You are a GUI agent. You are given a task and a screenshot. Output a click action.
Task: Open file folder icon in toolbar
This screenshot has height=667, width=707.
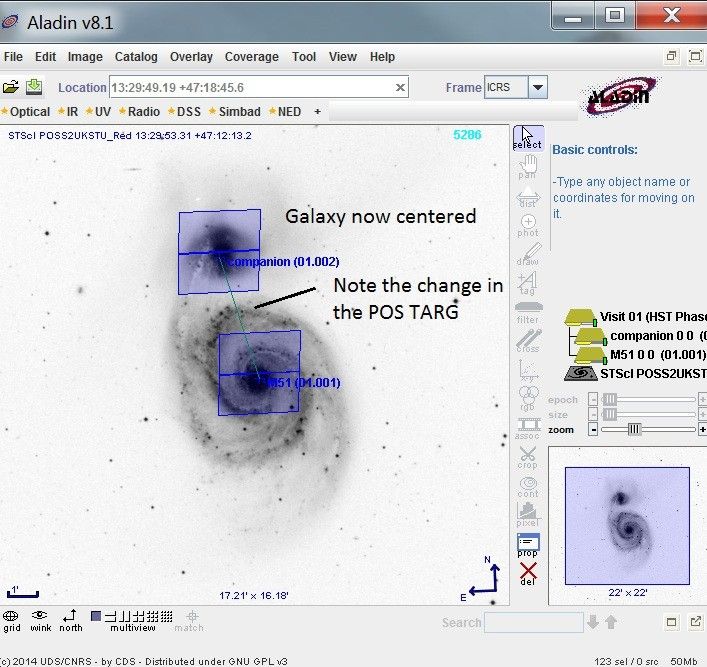pyautogui.click(x=10, y=87)
